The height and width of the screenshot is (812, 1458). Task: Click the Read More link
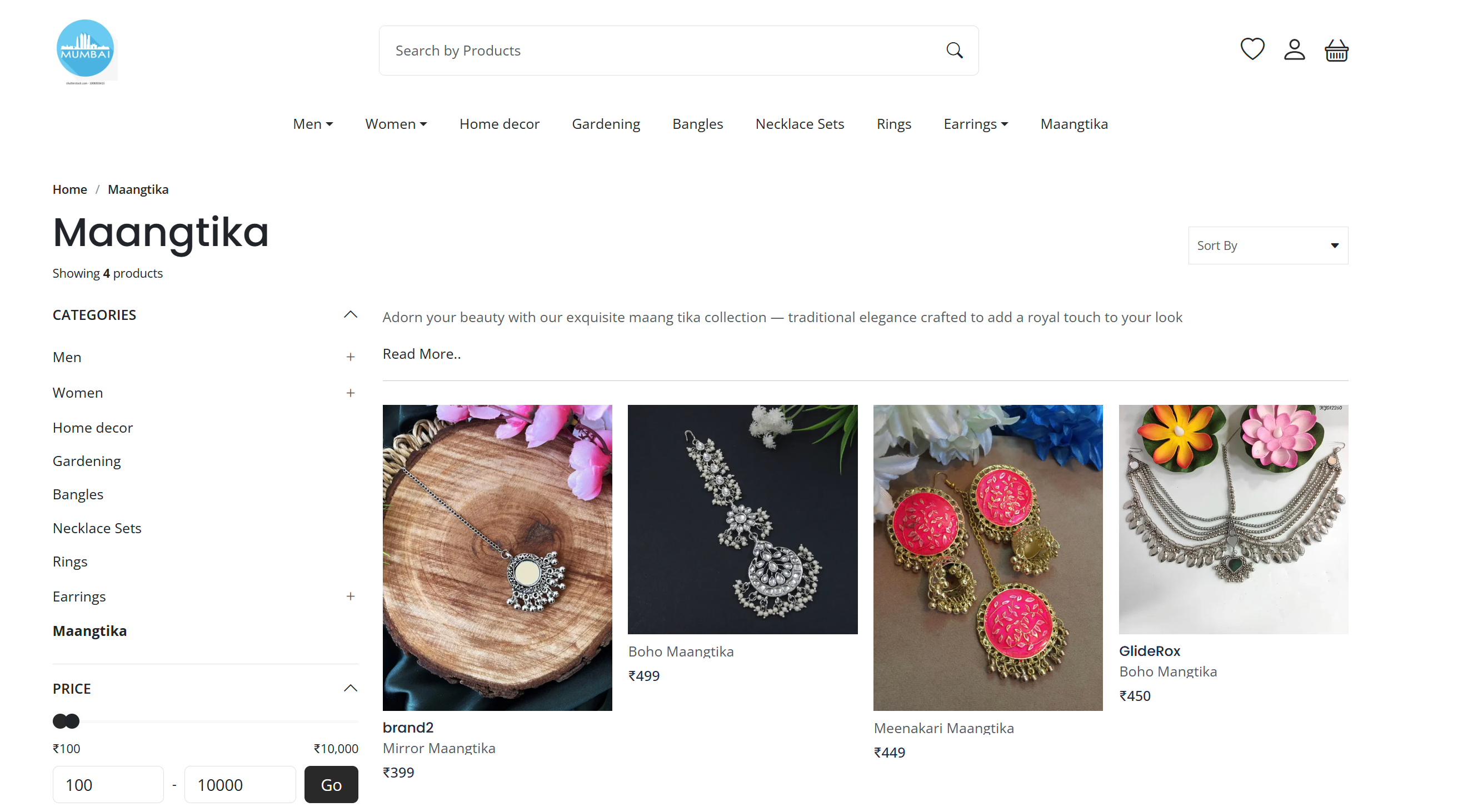(422, 354)
